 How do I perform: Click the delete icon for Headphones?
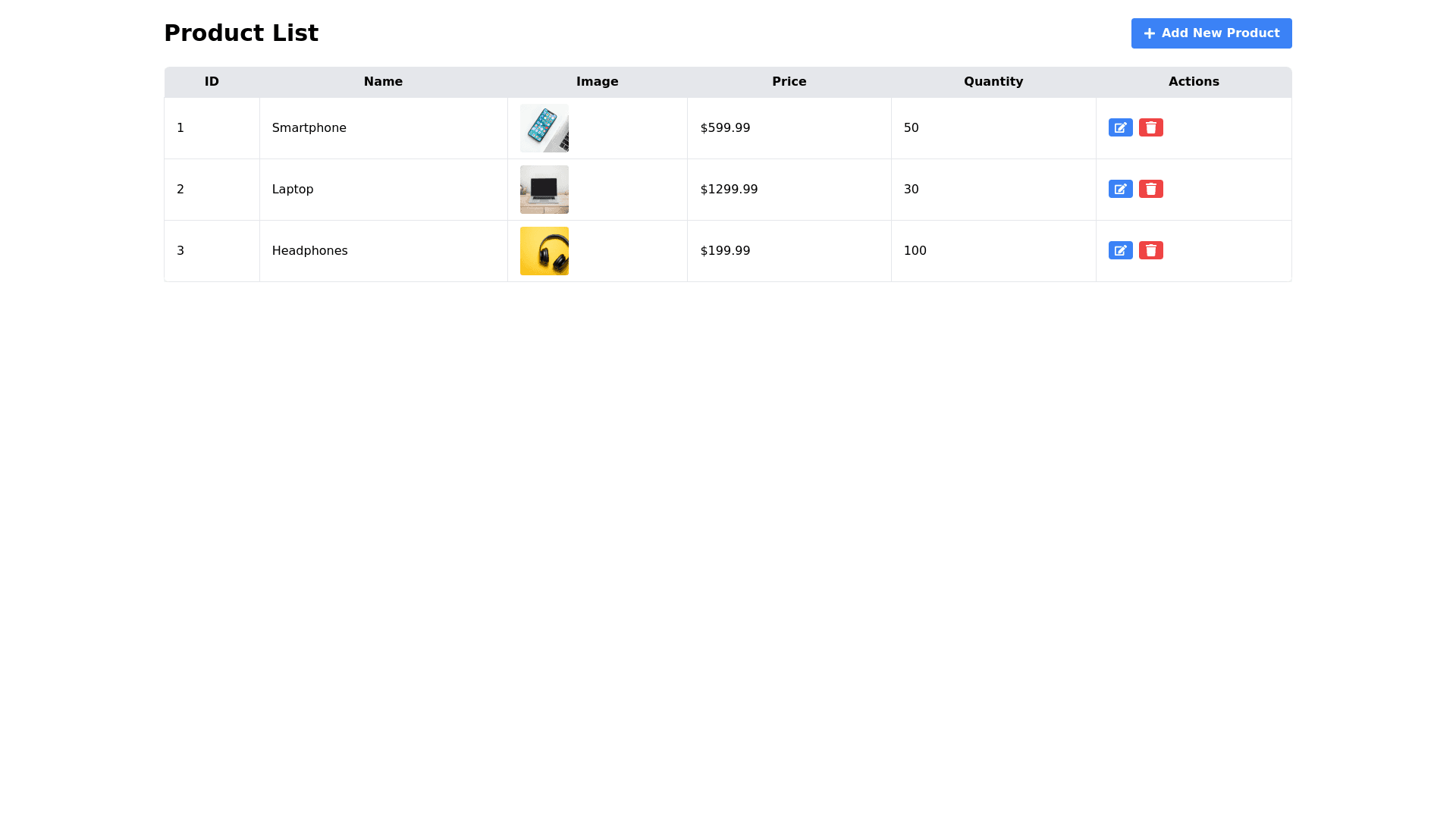[1151, 250]
